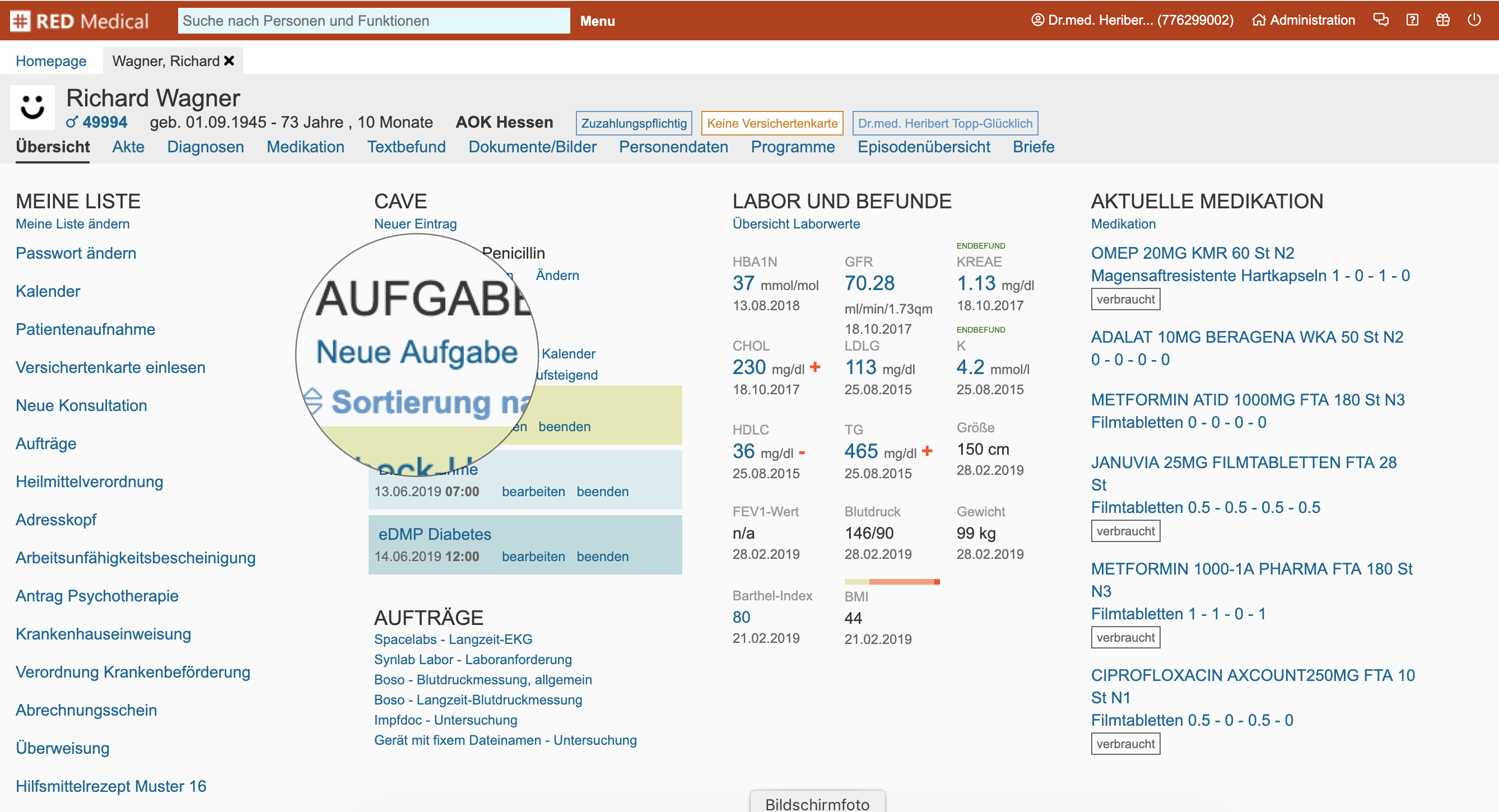Click the user account profile icon
This screenshot has height=812, width=1499.
(1037, 20)
